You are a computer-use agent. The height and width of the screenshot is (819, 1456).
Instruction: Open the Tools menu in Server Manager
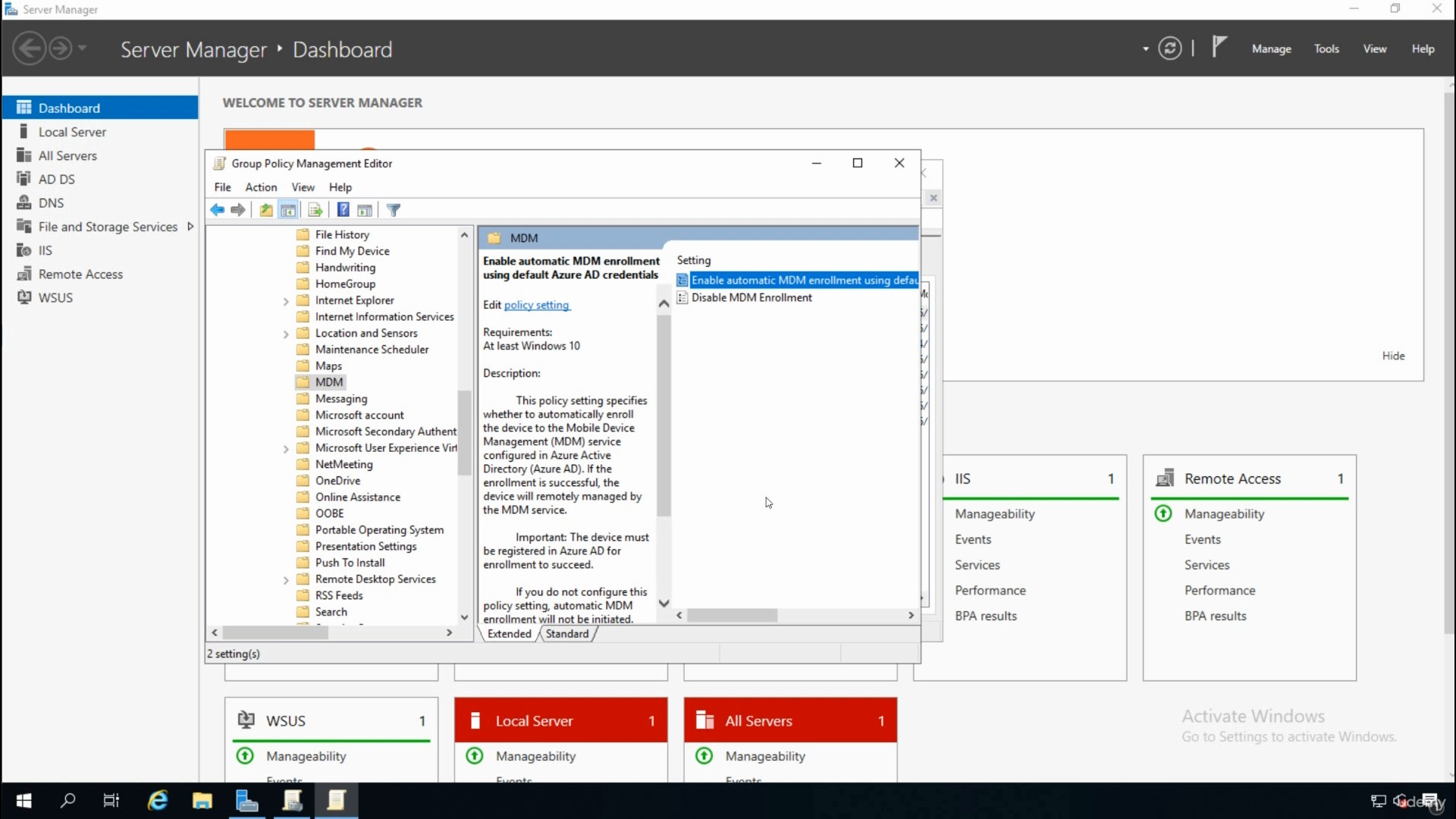coord(1326,49)
